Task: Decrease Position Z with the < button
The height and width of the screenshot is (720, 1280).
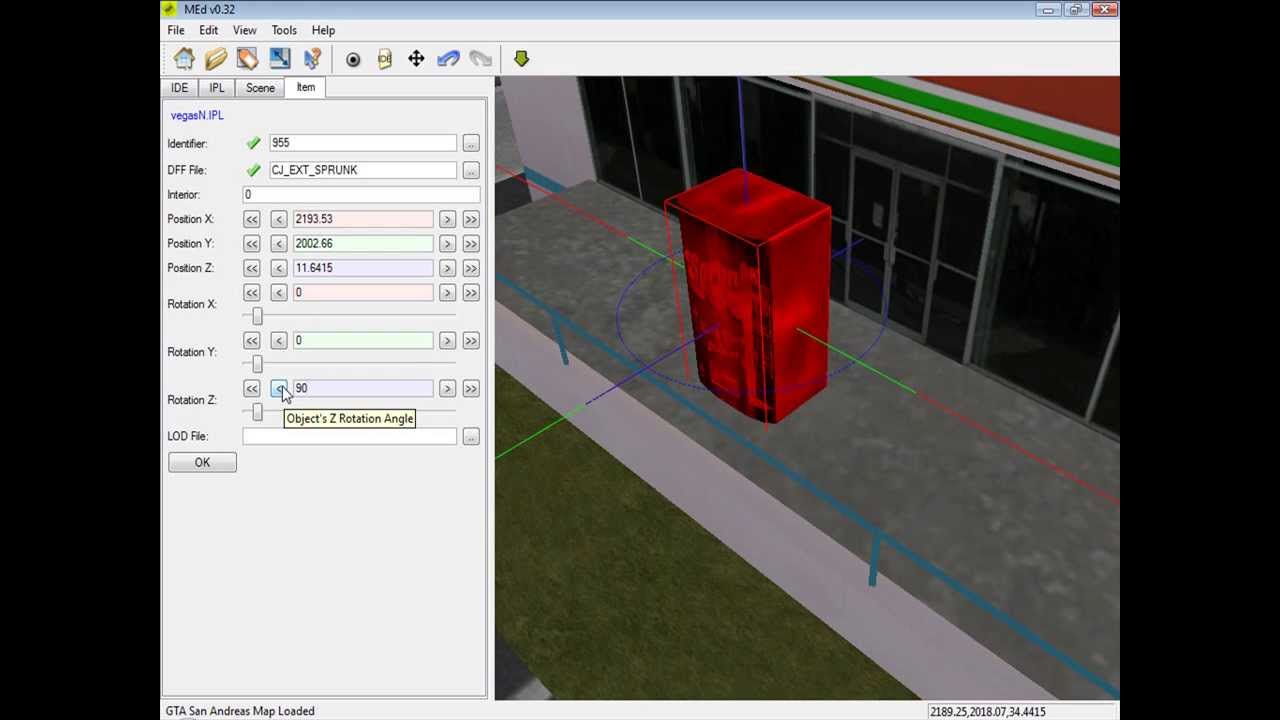Action: pyautogui.click(x=278, y=268)
